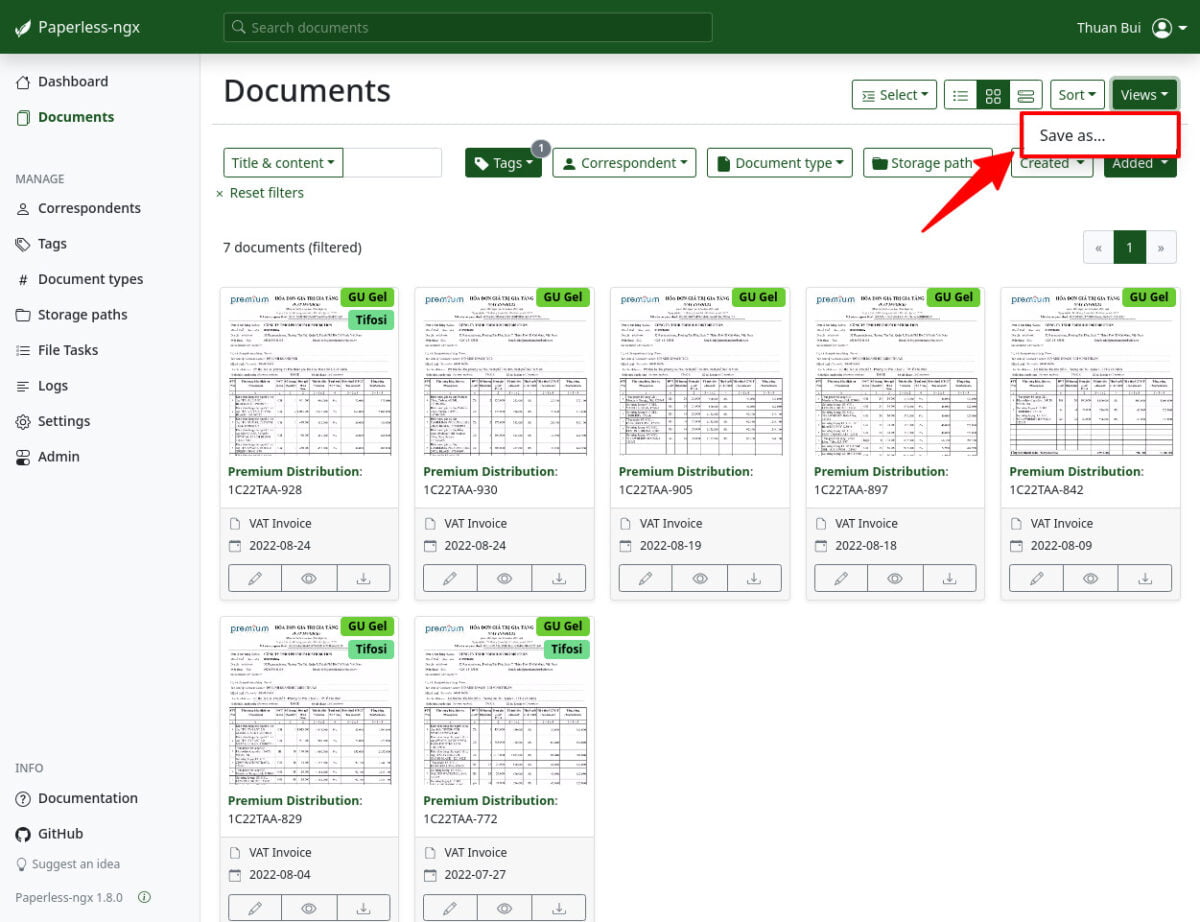Screen dimensions: 1200x922
Task: Preview document 1C22TAA-905 with the eye icon
Action: [699, 577]
